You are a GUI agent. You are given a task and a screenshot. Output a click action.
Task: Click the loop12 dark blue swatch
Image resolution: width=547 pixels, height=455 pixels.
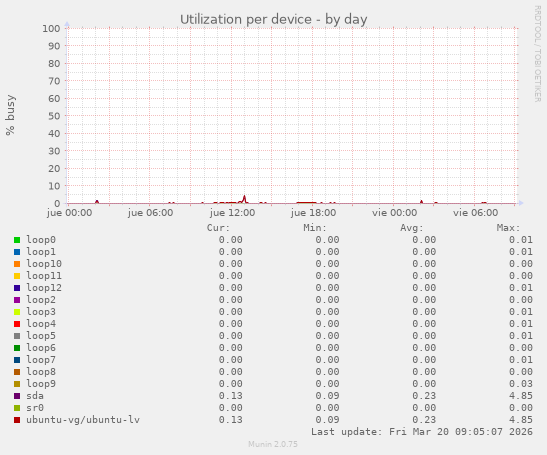[17, 288]
